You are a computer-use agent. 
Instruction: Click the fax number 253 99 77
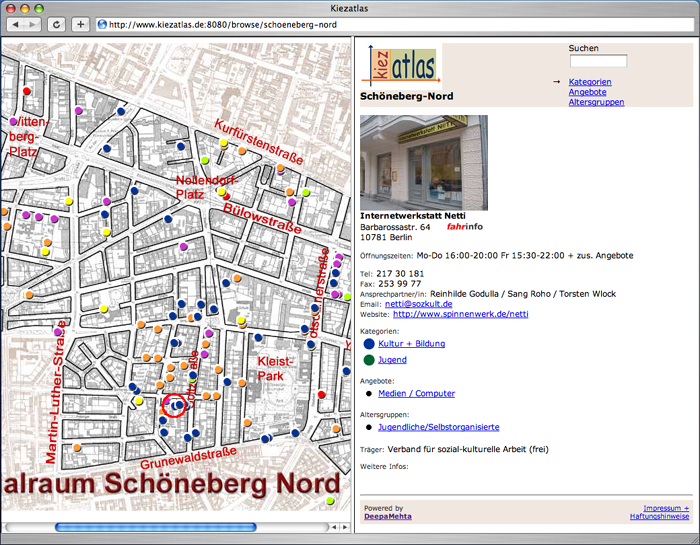(x=400, y=284)
